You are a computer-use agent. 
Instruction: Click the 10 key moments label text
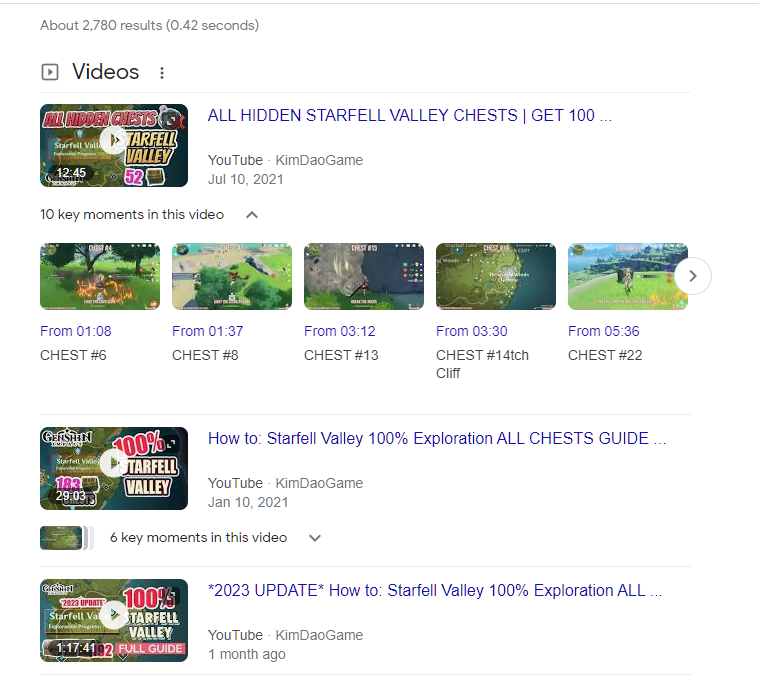click(x=132, y=214)
